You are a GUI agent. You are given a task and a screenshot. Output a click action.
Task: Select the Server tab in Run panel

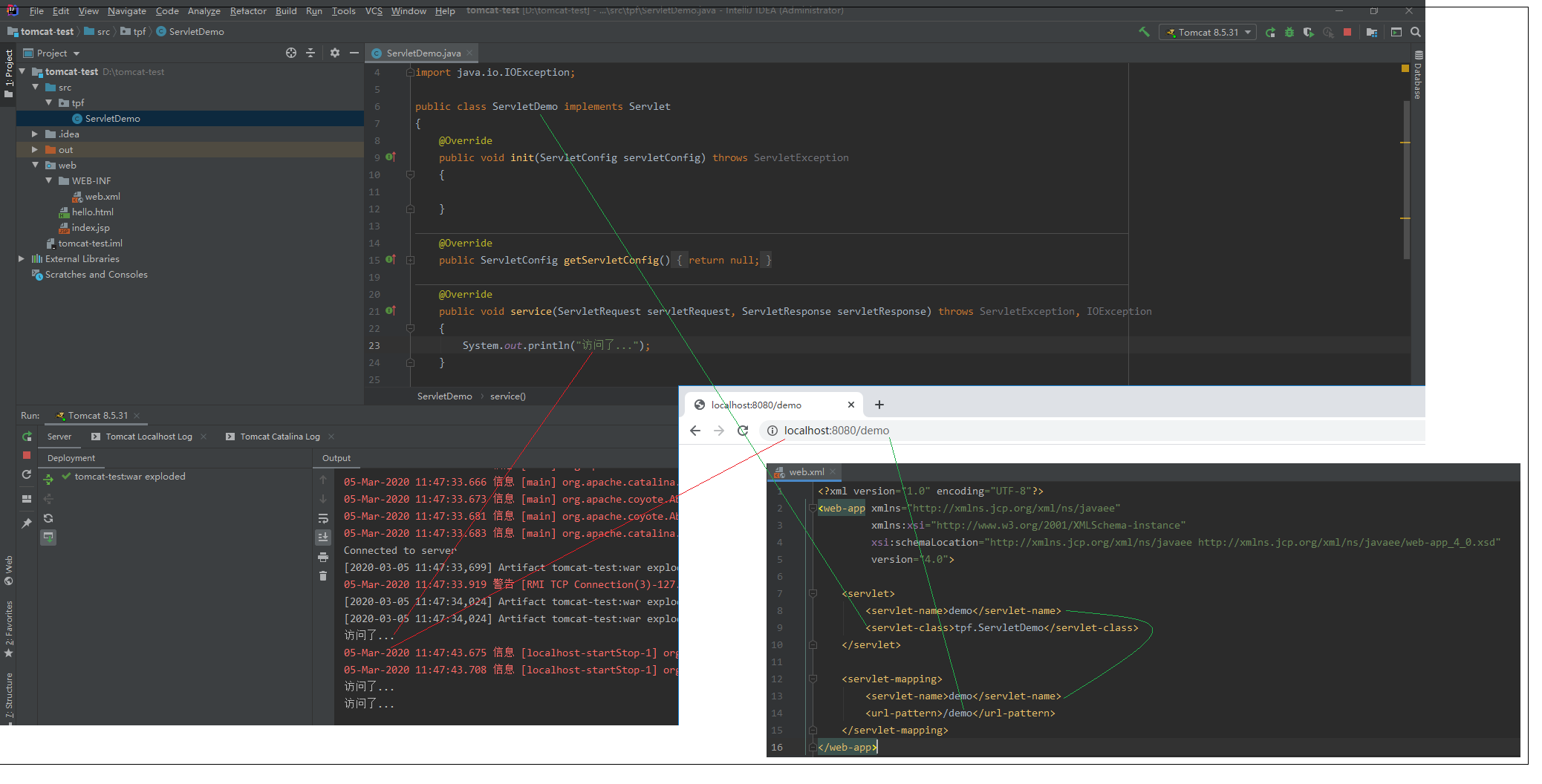click(x=59, y=437)
